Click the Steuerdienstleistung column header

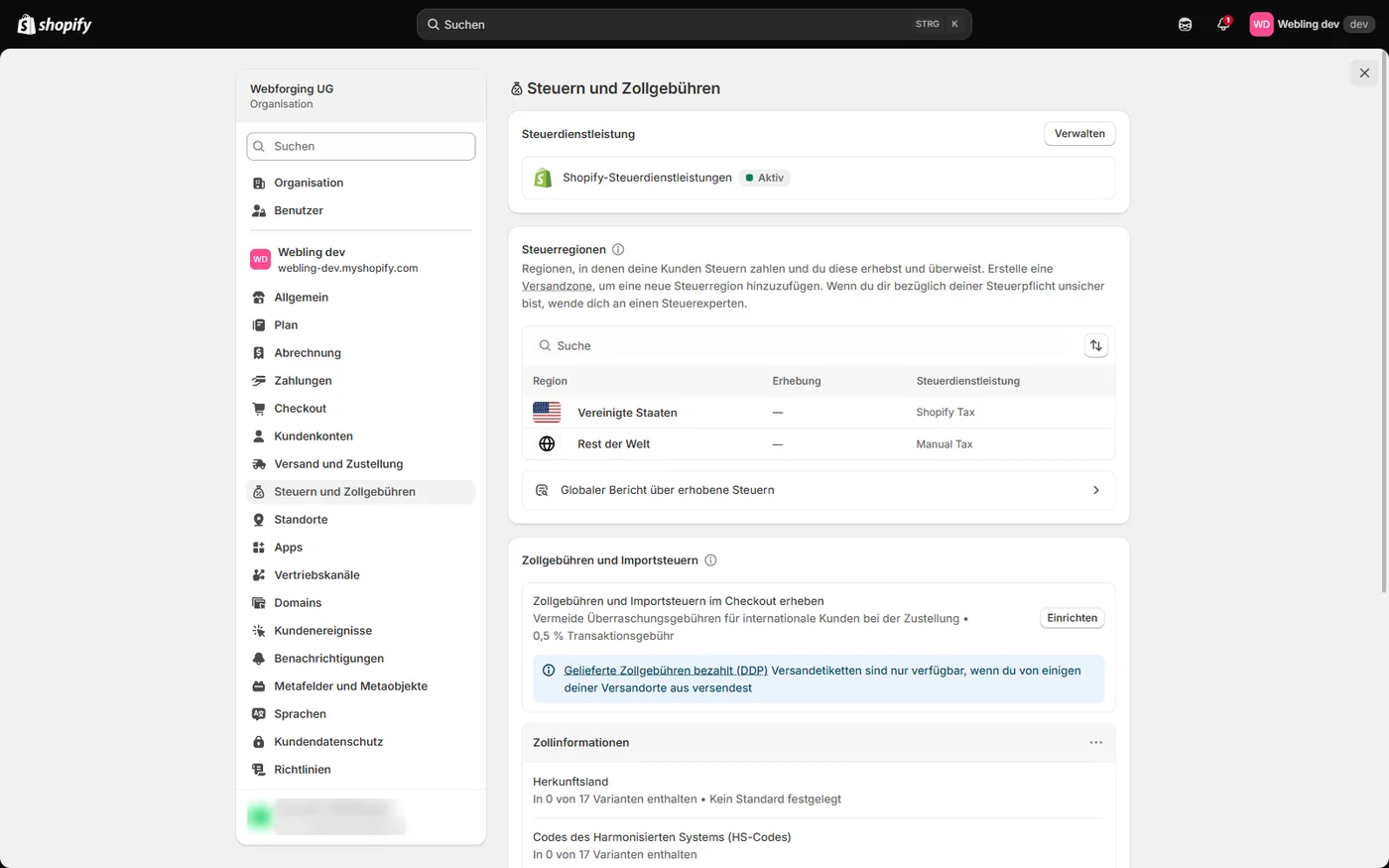click(x=968, y=381)
